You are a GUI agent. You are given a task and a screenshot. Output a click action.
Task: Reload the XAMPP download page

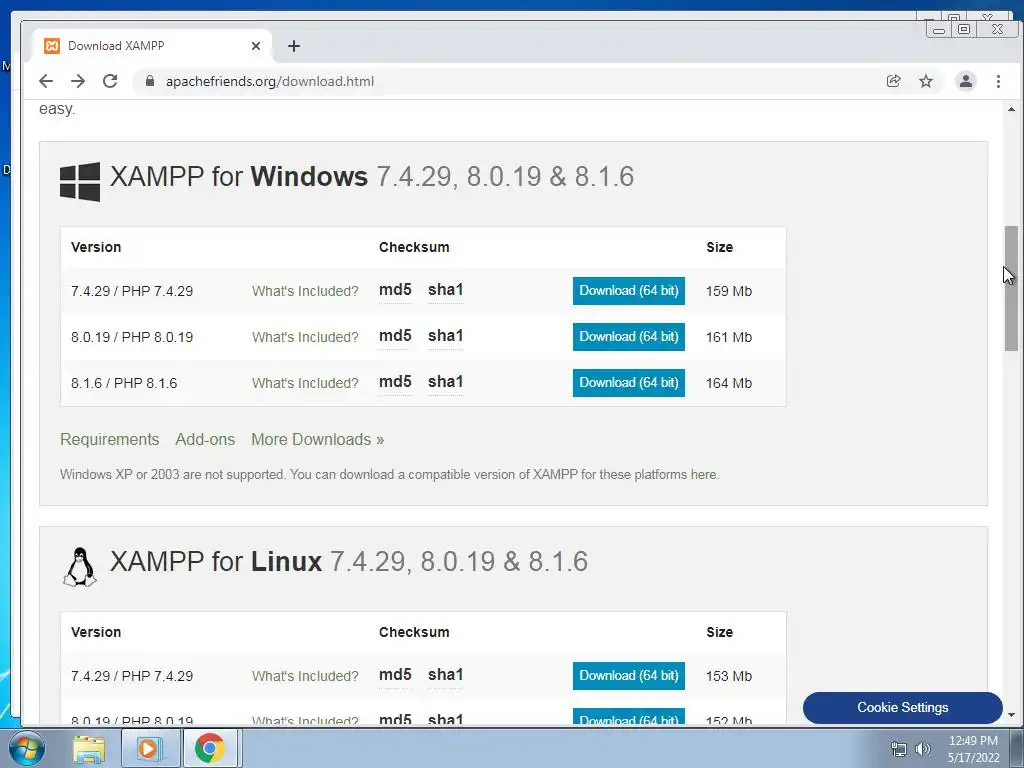(x=110, y=81)
